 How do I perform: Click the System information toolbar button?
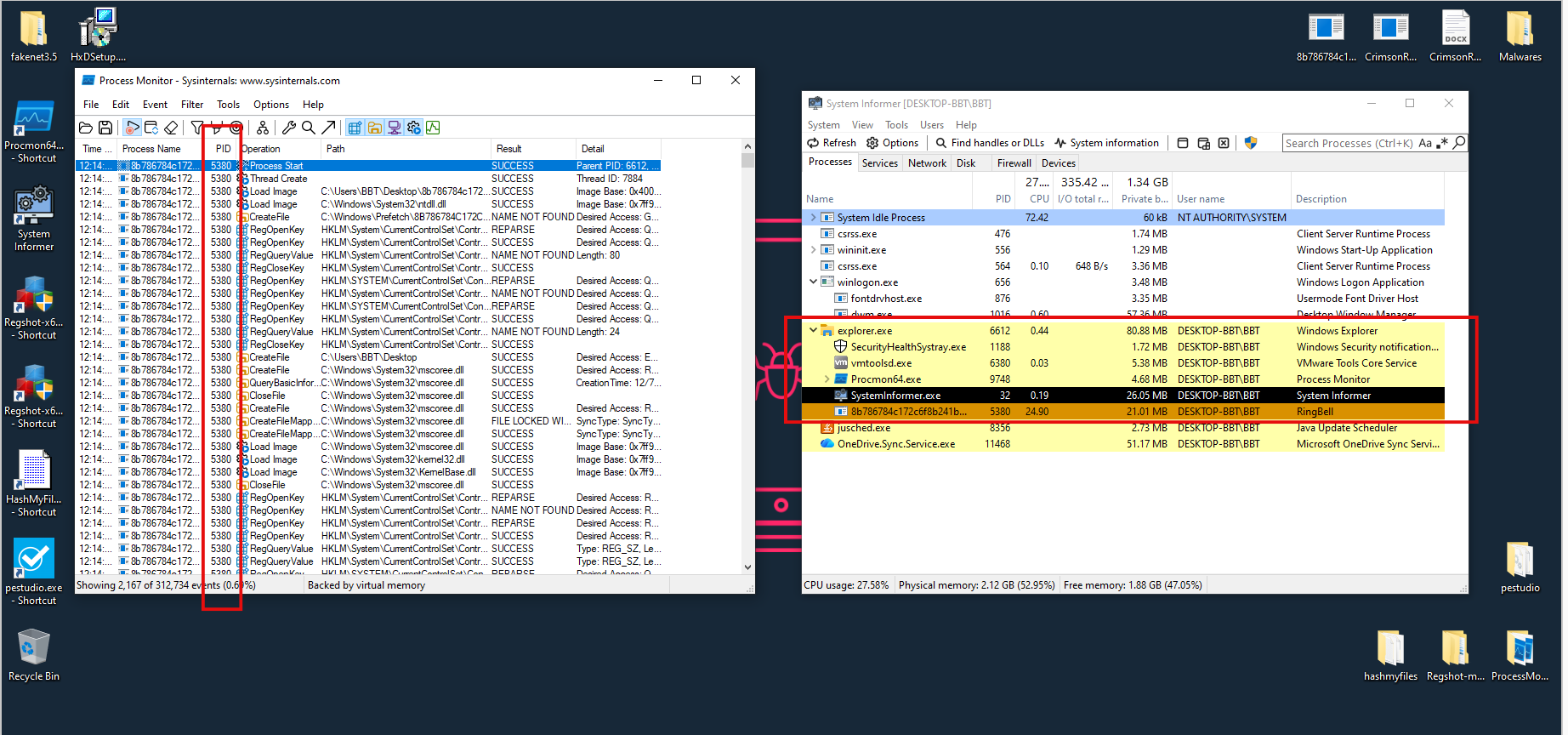[x=1106, y=143]
